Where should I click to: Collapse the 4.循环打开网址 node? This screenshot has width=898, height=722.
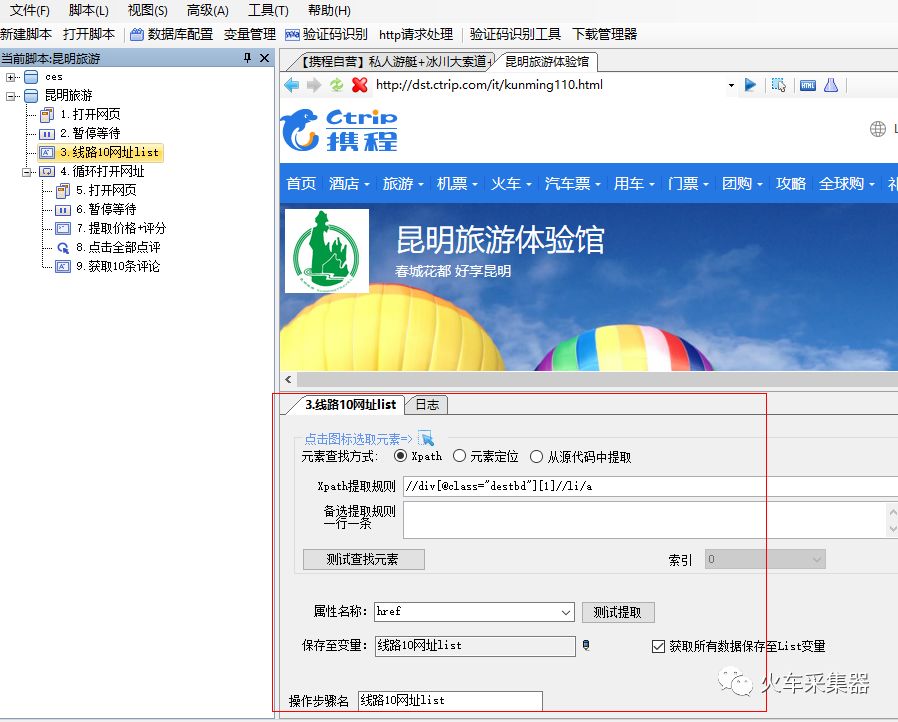click(26, 172)
